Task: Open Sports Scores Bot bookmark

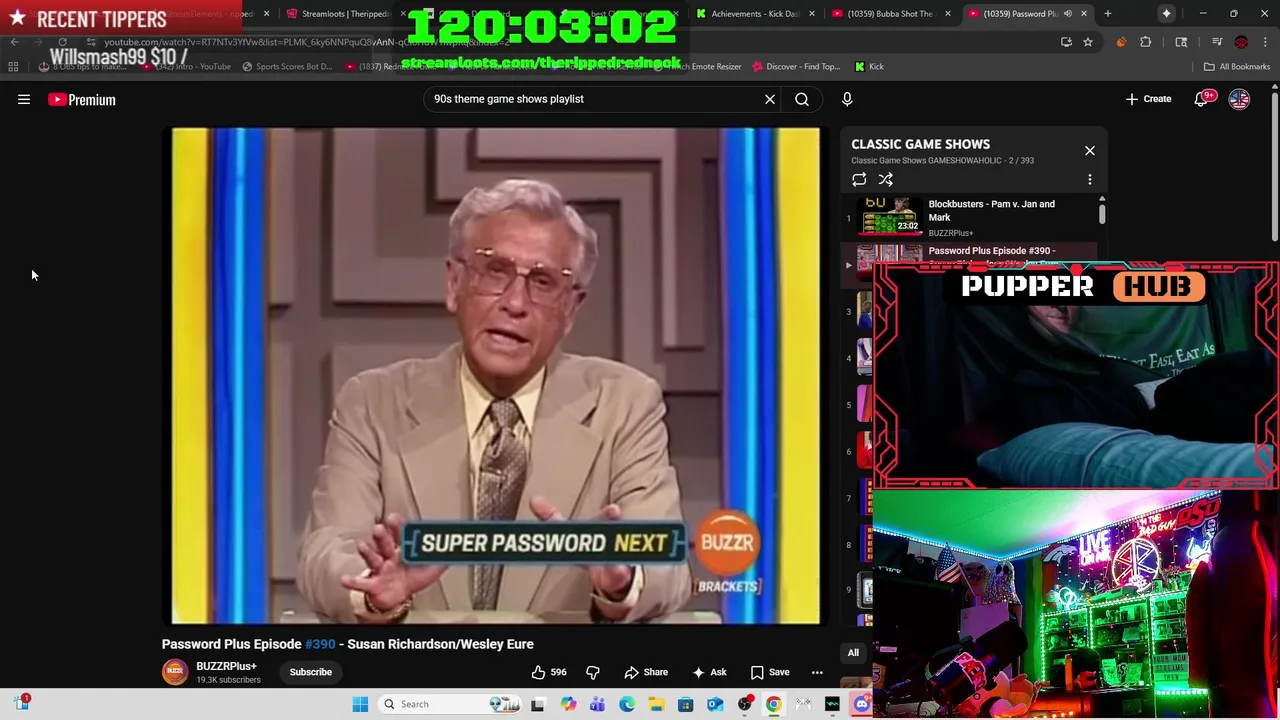Action: [287, 66]
